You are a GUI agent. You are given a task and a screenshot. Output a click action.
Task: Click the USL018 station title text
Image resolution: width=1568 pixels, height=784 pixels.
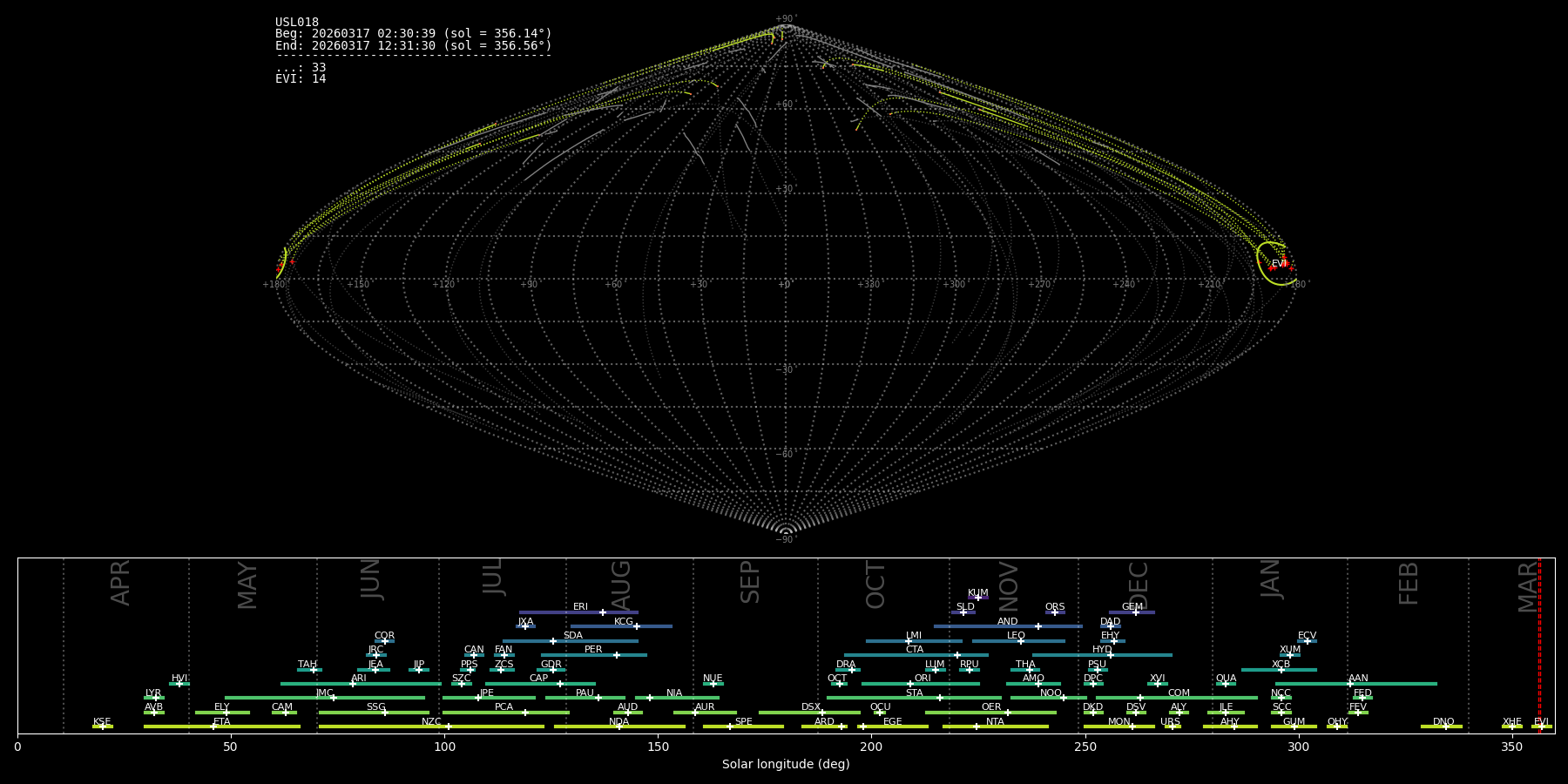click(x=297, y=23)
